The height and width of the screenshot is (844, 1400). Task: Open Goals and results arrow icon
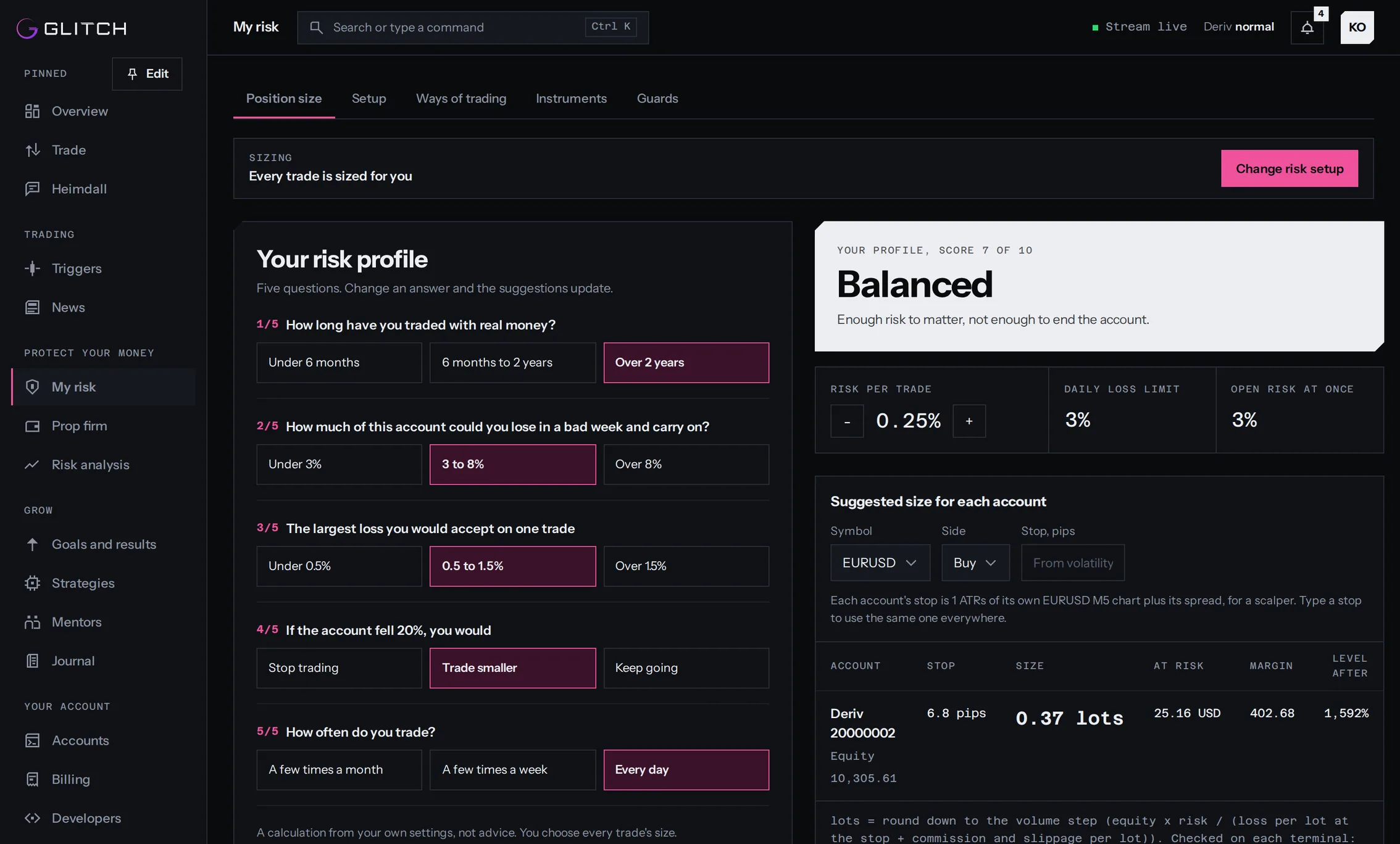click(x=32, y=544)
